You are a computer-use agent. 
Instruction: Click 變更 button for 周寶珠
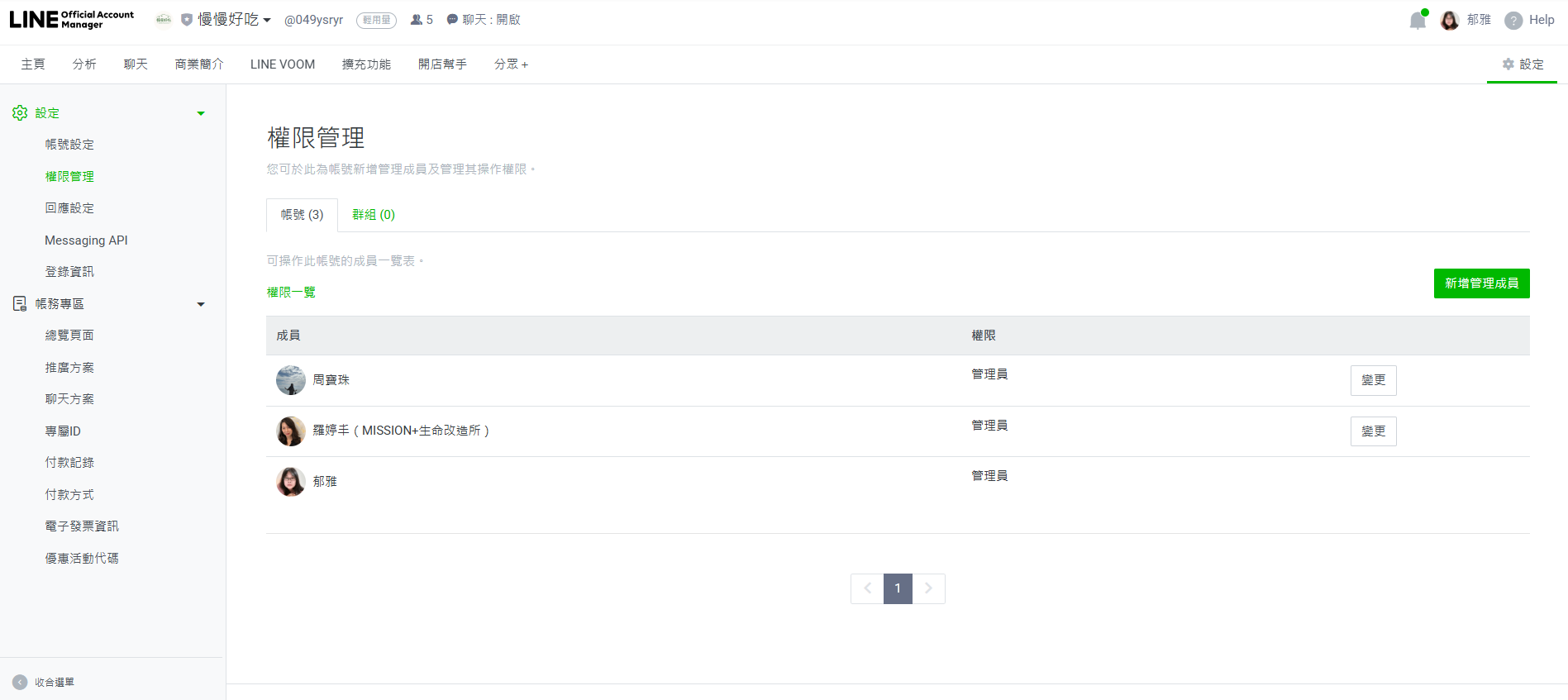pyautogui.click(x=1373, y=380)
